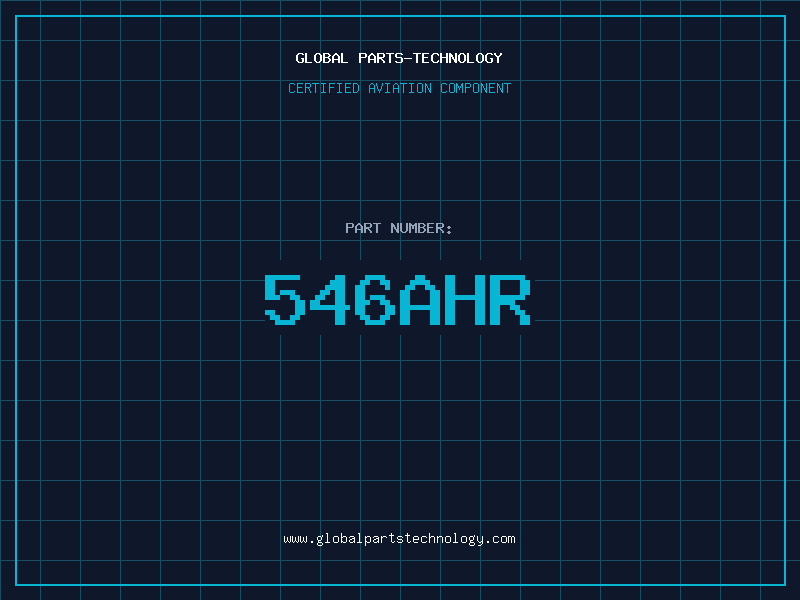Viewport: 800px width, 600px height.
Task: Click the digit 4 in the part number
Action: [330, 300]
